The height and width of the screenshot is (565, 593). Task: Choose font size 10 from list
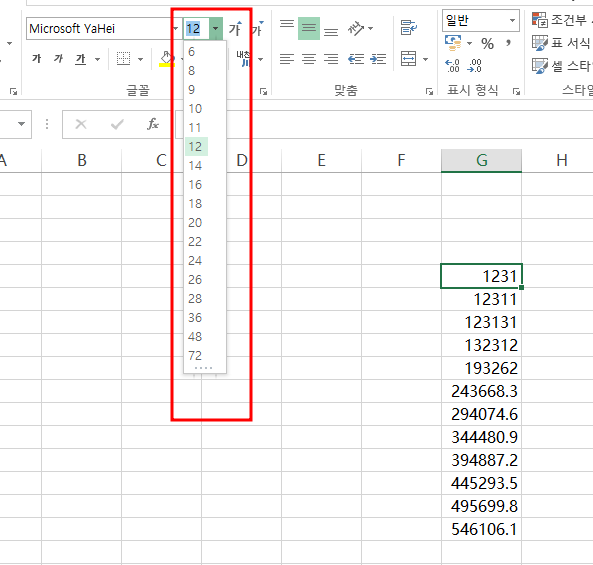click(x=205, y=109)
